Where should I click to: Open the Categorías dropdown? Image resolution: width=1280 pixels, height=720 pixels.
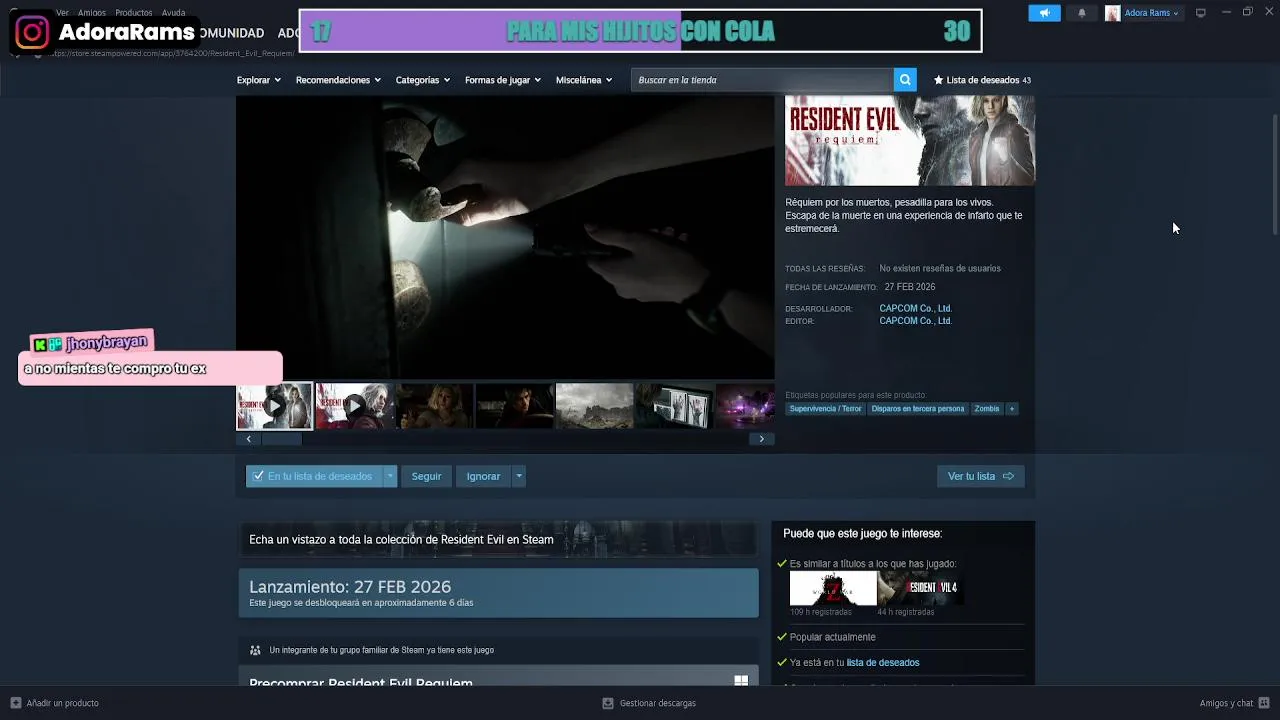point(422,80)
